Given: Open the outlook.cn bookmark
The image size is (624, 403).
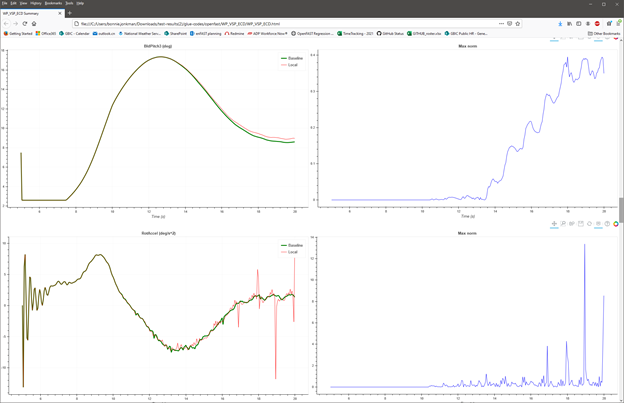Looking at the screenshot, I should (x=104, y=34).
